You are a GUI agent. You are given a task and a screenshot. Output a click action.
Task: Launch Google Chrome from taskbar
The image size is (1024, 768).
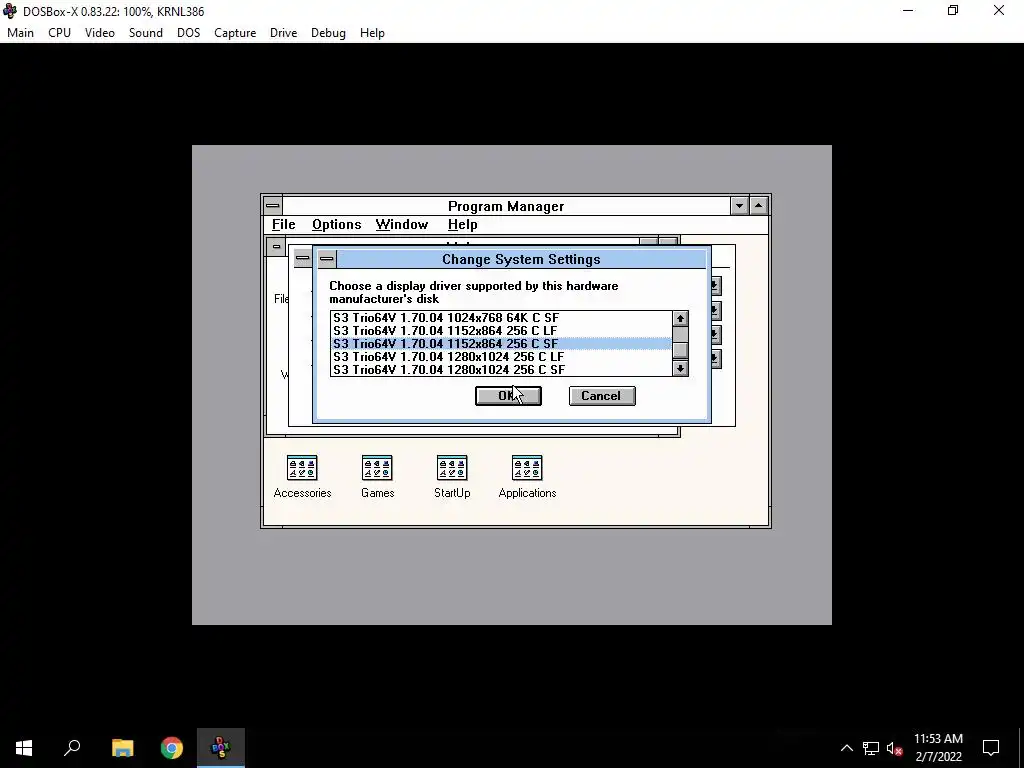coord(172,748)
